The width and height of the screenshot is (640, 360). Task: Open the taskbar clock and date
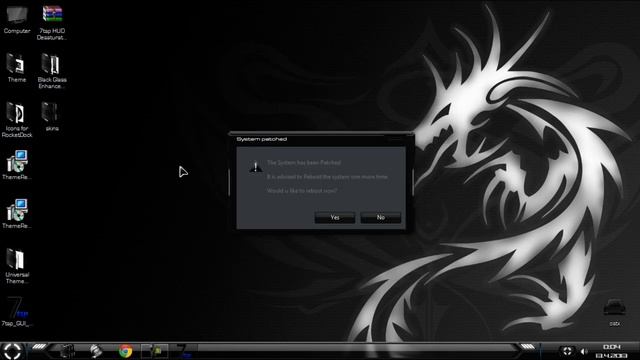click(x=611, y=351)
